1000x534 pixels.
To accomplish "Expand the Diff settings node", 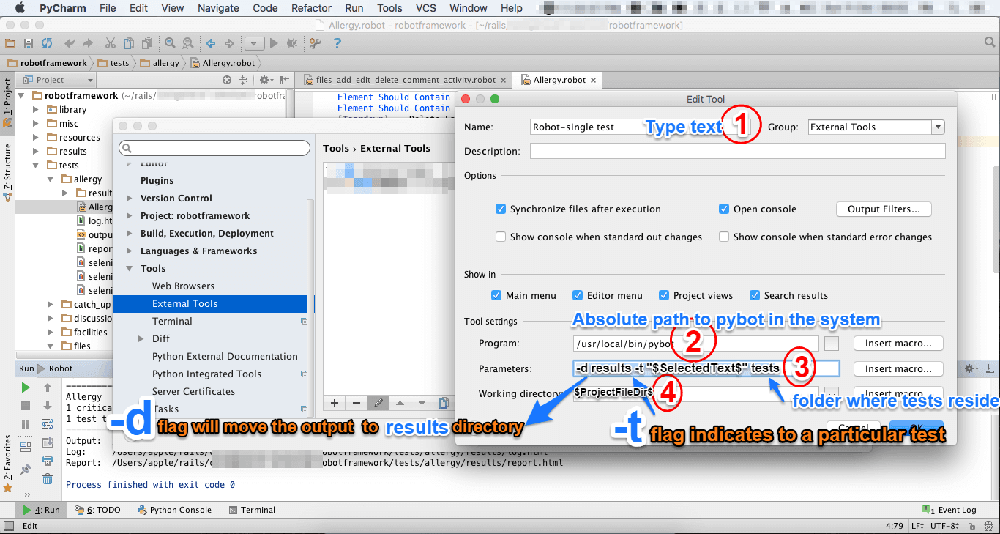I will (142, 339).
